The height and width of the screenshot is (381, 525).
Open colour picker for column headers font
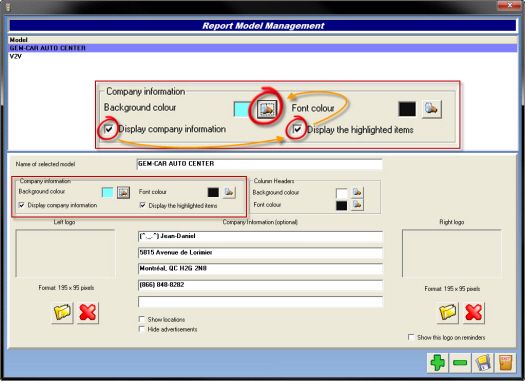[357, 205]
